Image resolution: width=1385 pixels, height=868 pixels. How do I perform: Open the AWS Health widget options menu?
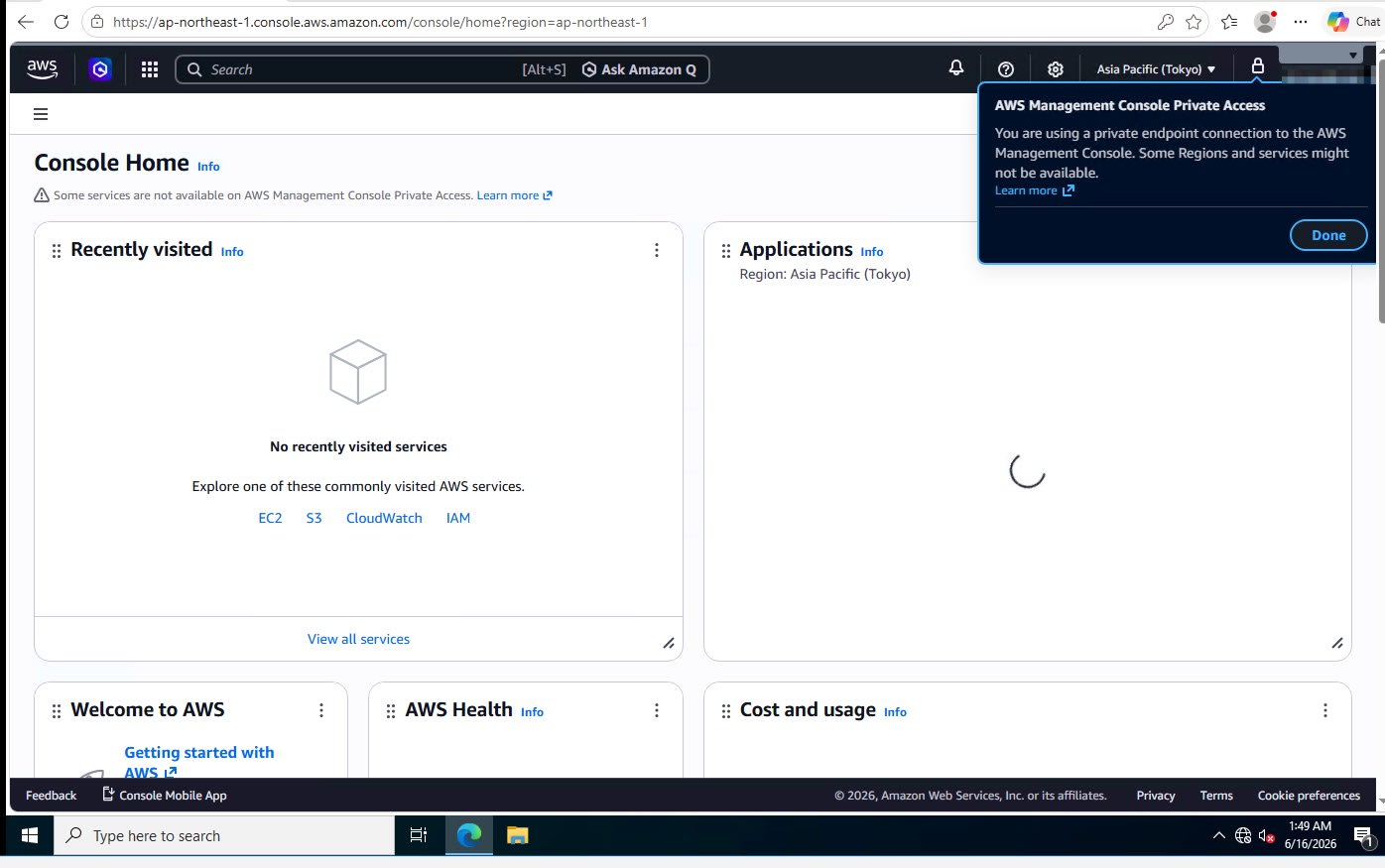(657, 710)
